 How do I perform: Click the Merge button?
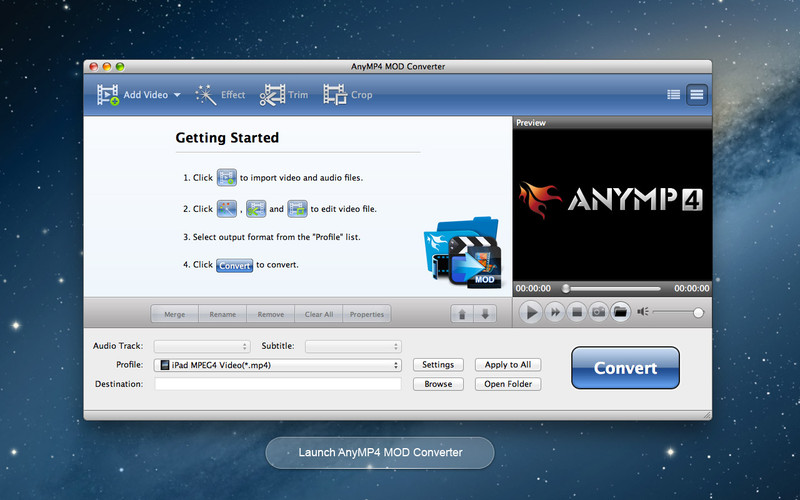174,314
